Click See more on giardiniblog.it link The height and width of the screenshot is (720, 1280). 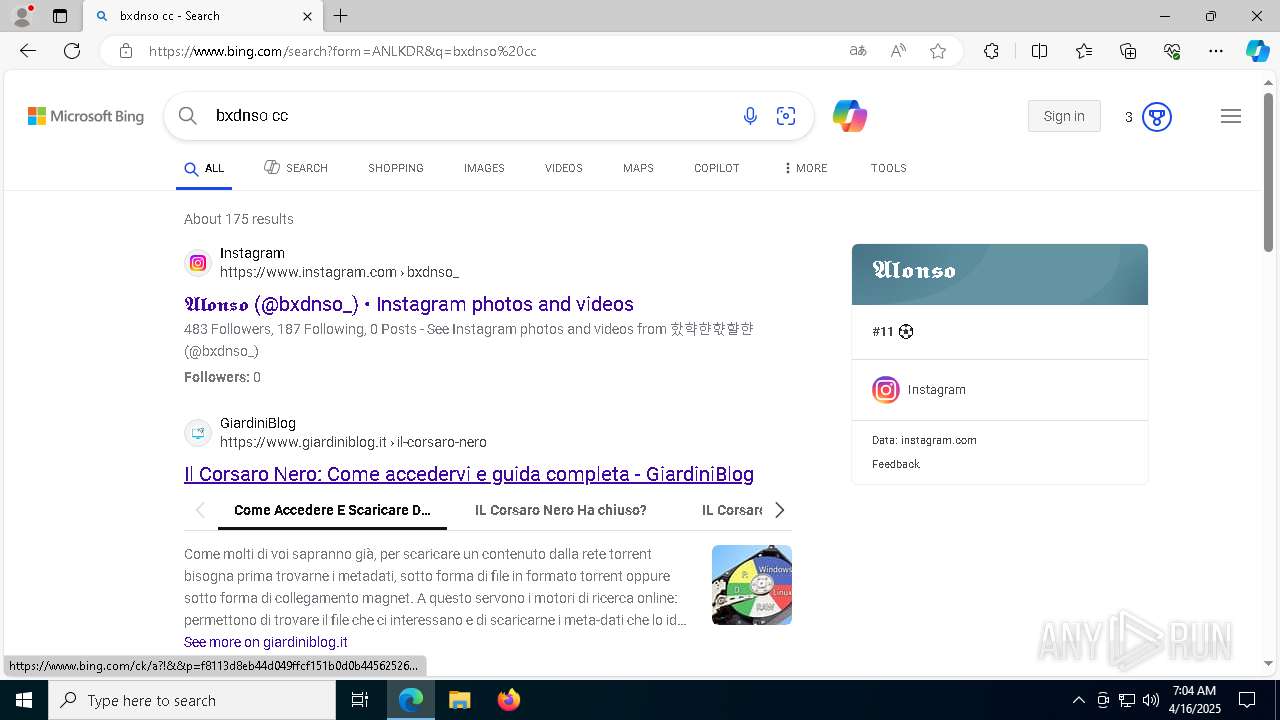tap(266, 642)
